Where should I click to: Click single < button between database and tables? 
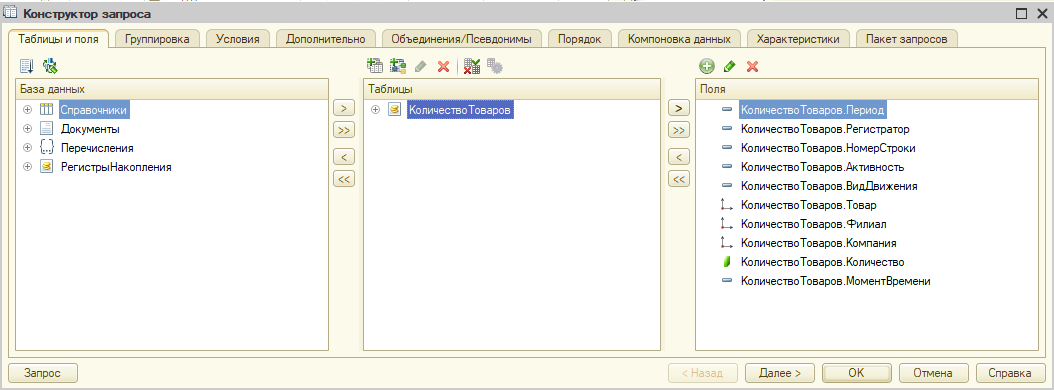[343, 157]
